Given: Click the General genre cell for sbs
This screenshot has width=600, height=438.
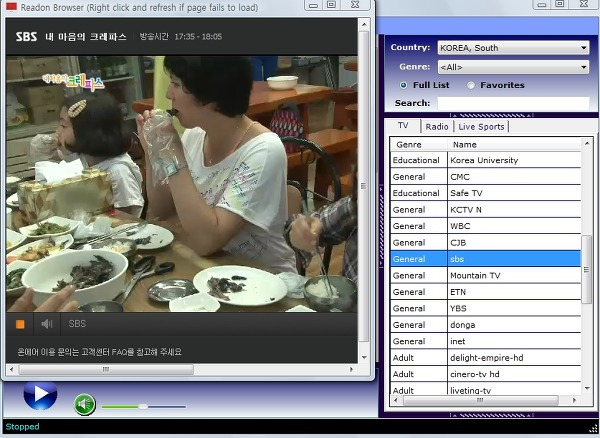Looking at the screenshot, I should [x=419, y=259].
